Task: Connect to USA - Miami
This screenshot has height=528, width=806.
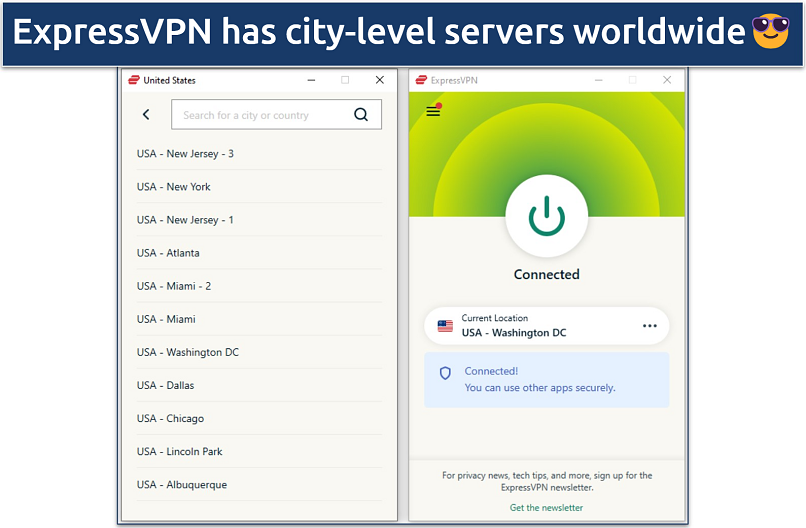Action: click(x=259, y=319)
